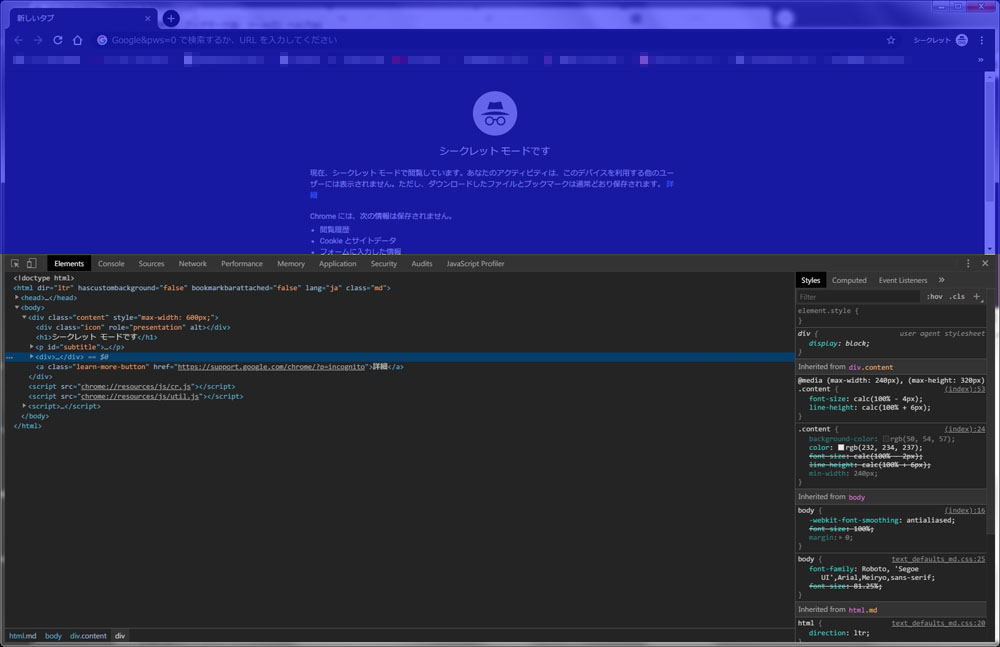The image size is (1000, 647).
Task: Select the Elements tab
Action: 69,264
